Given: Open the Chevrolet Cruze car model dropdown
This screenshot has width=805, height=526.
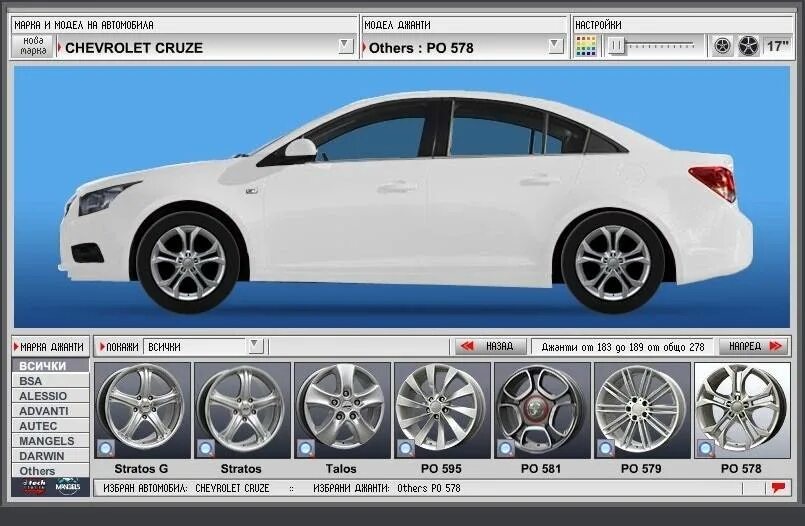Looking at the screenshot, I should (x=346, y=46).
